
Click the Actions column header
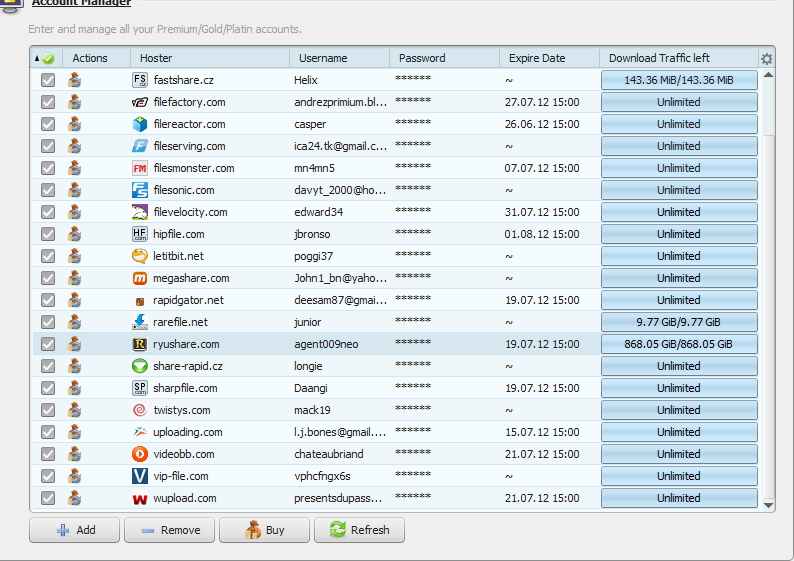96,58
